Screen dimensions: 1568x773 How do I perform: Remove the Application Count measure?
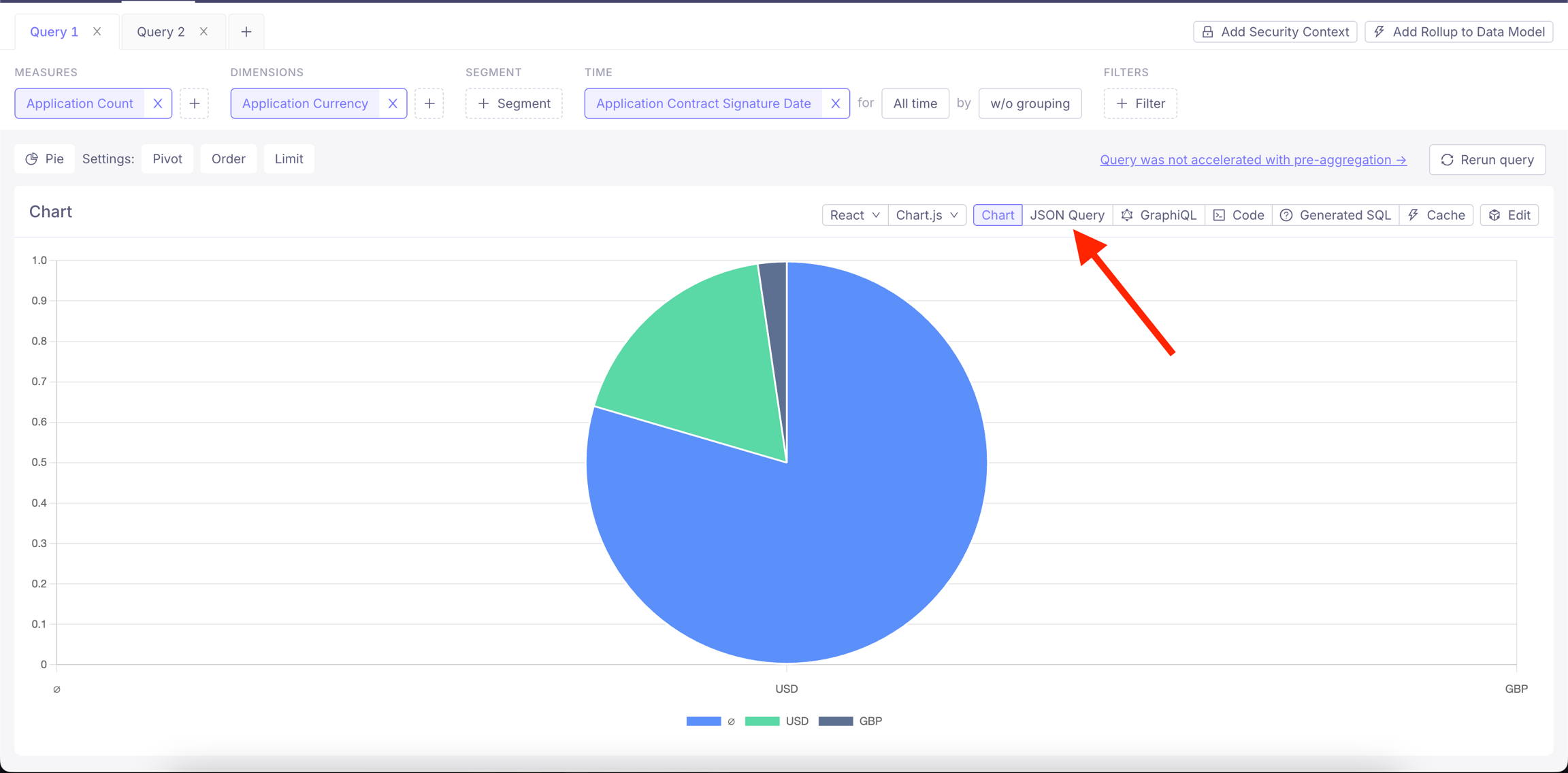click(x=158, y=103)
